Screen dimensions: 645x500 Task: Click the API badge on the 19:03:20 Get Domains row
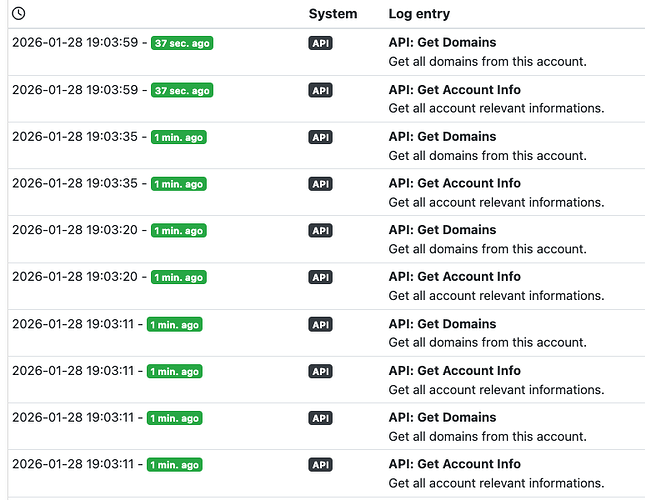(320, 231)
